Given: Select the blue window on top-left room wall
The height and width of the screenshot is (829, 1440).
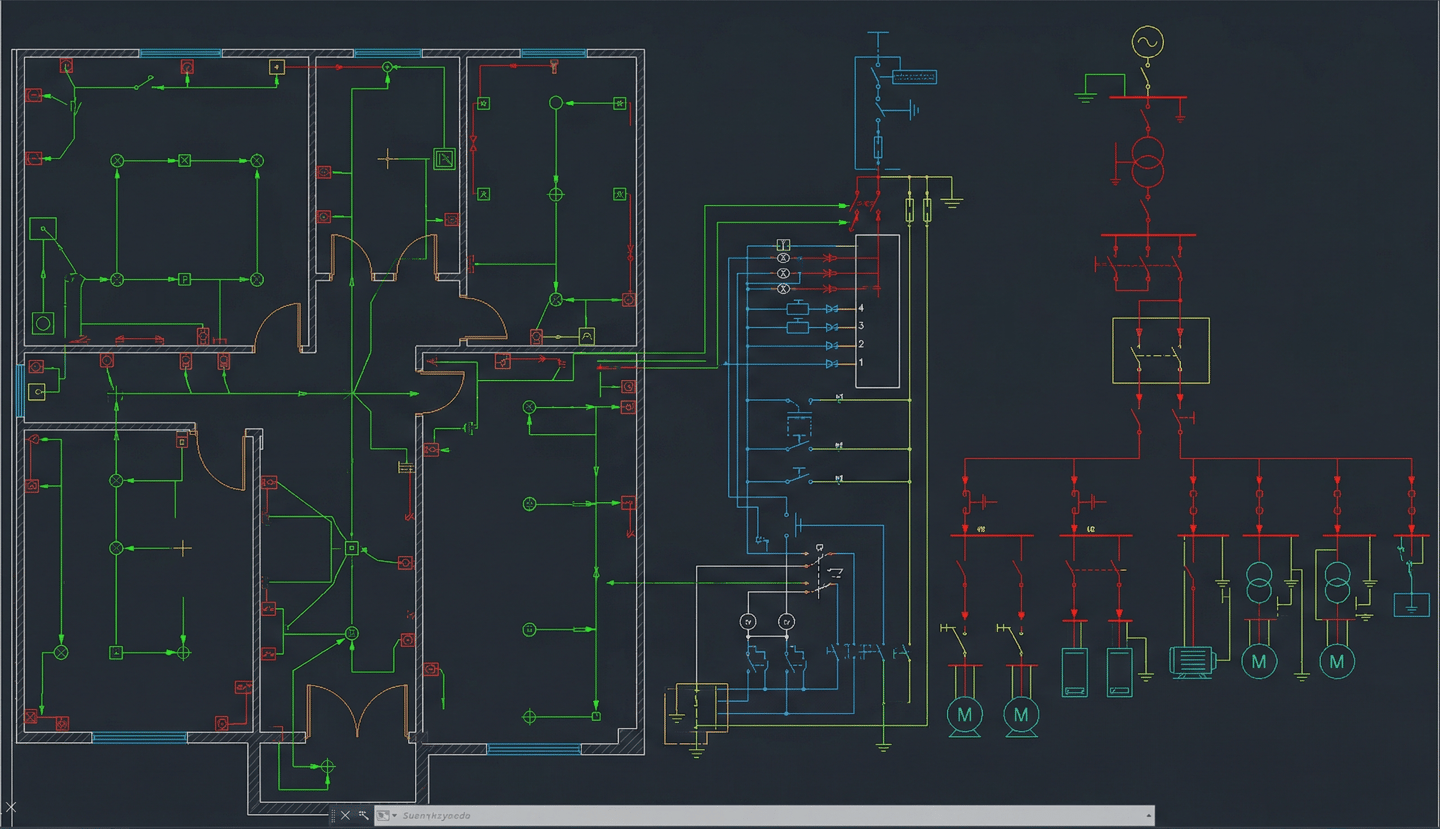Looking at the screenshot, I should [180, 53].
